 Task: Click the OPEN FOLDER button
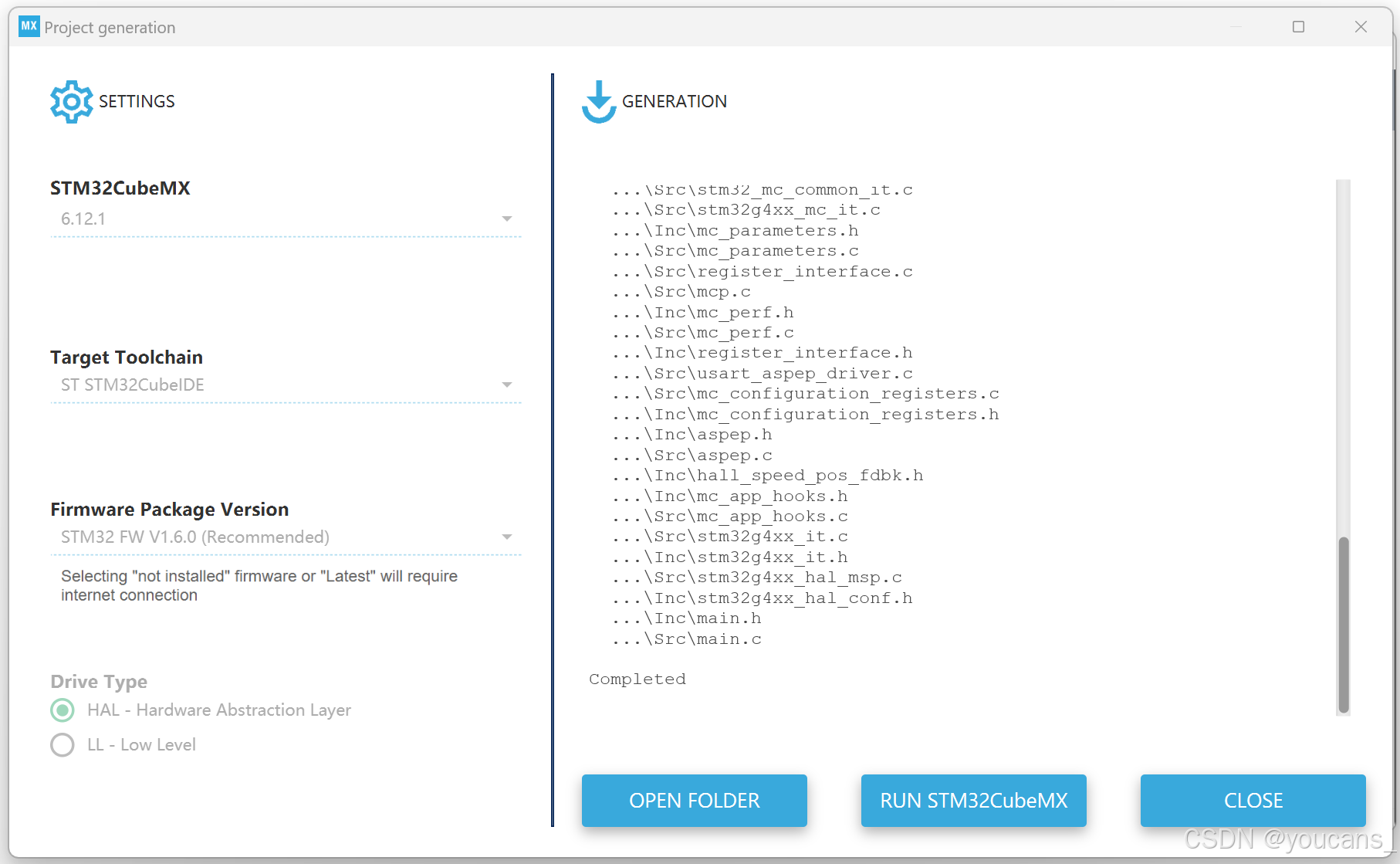point(695,801)
